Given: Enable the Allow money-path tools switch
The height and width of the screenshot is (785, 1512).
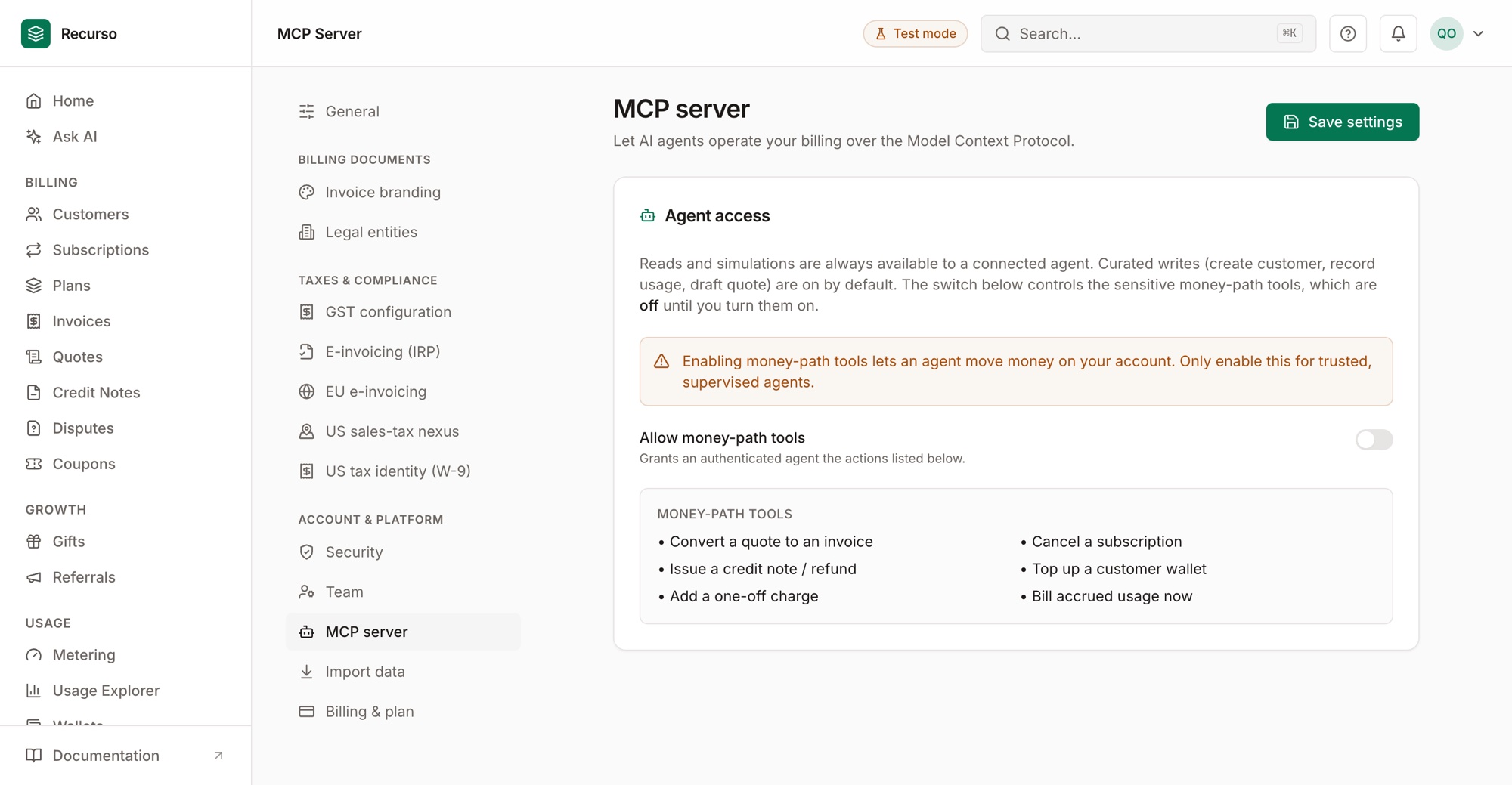Looking at the screenshot, I should [x=1374, y=440].
